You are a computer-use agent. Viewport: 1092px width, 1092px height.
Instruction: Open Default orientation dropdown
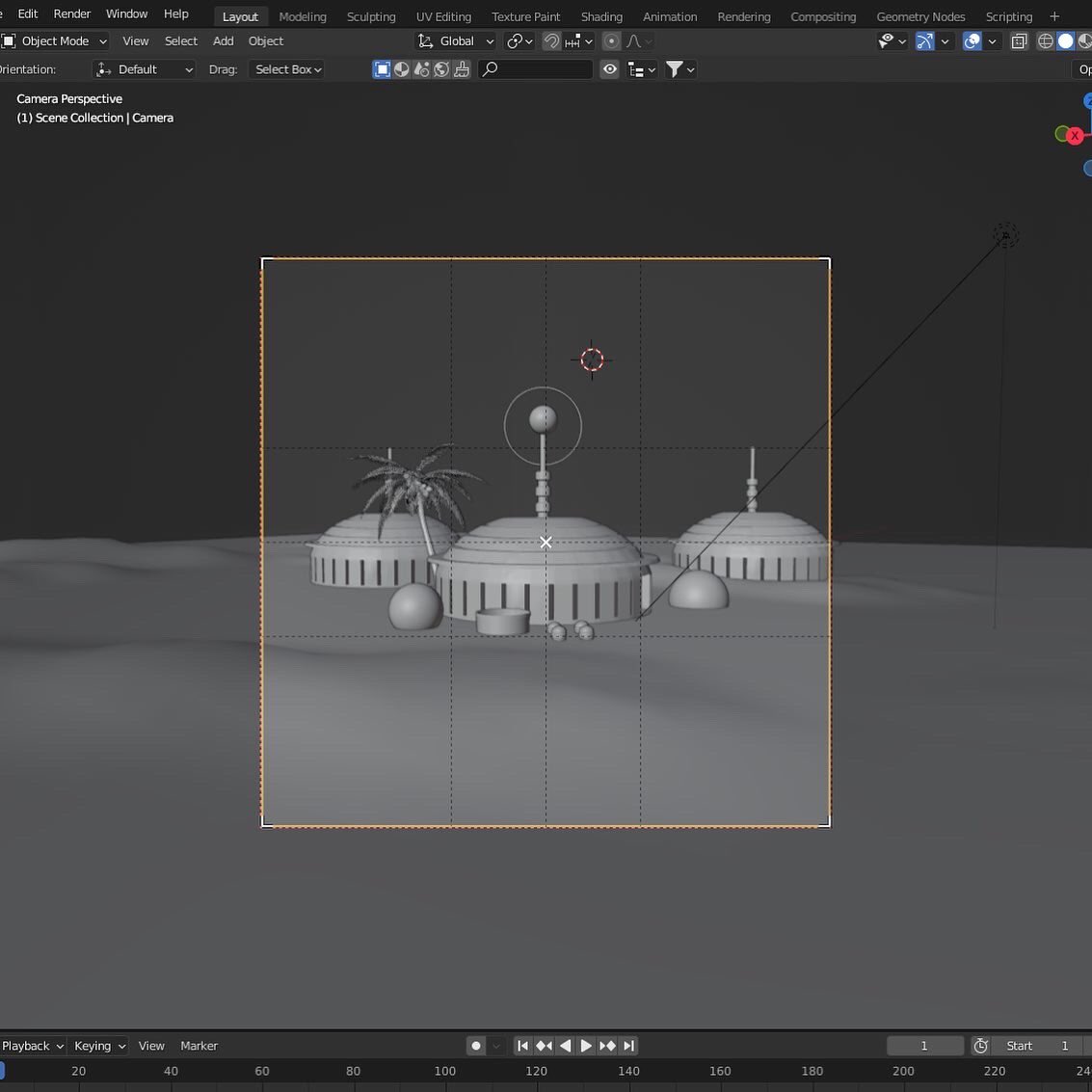[145, 69]
